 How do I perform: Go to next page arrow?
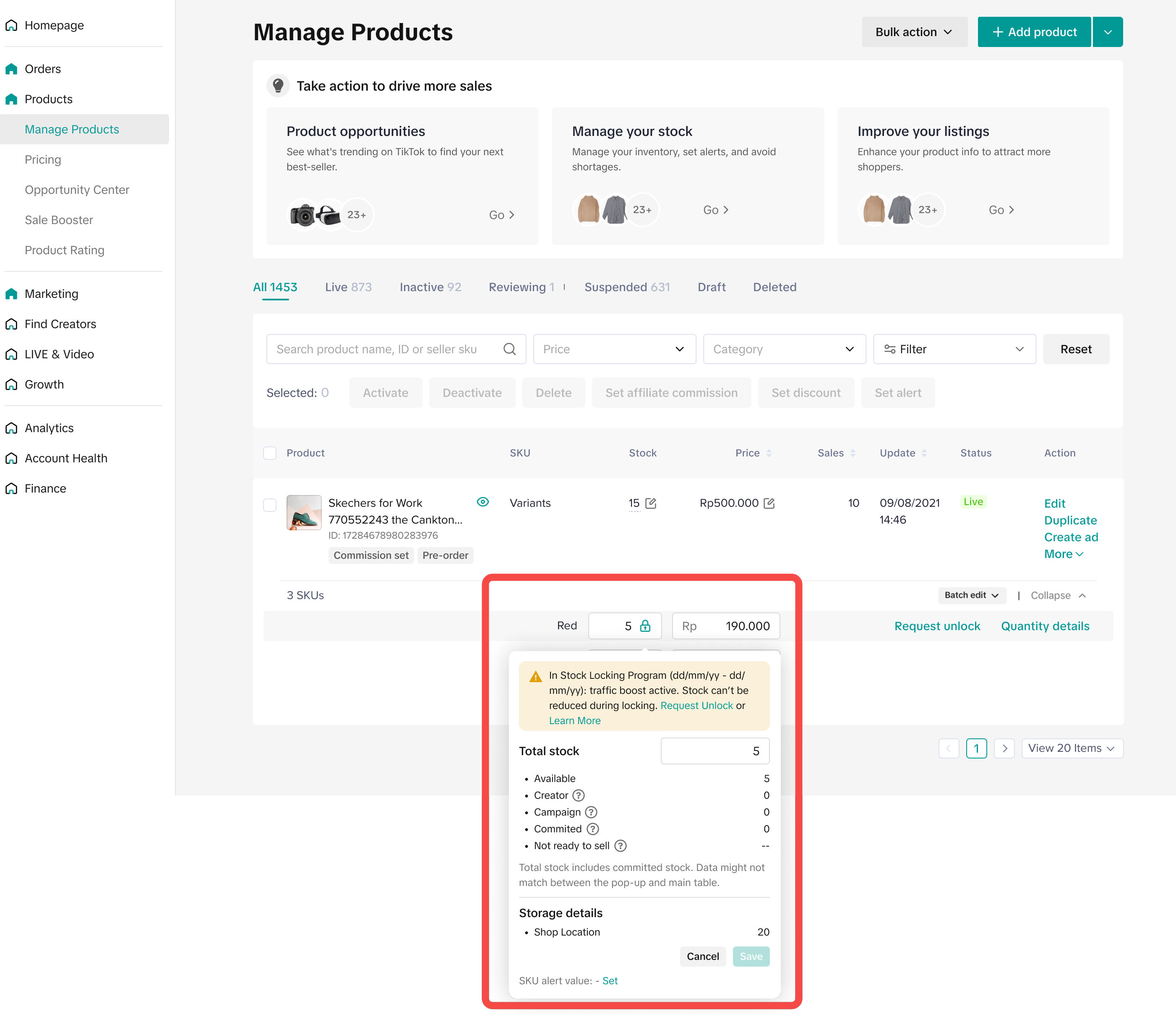tap(1004, 748)
